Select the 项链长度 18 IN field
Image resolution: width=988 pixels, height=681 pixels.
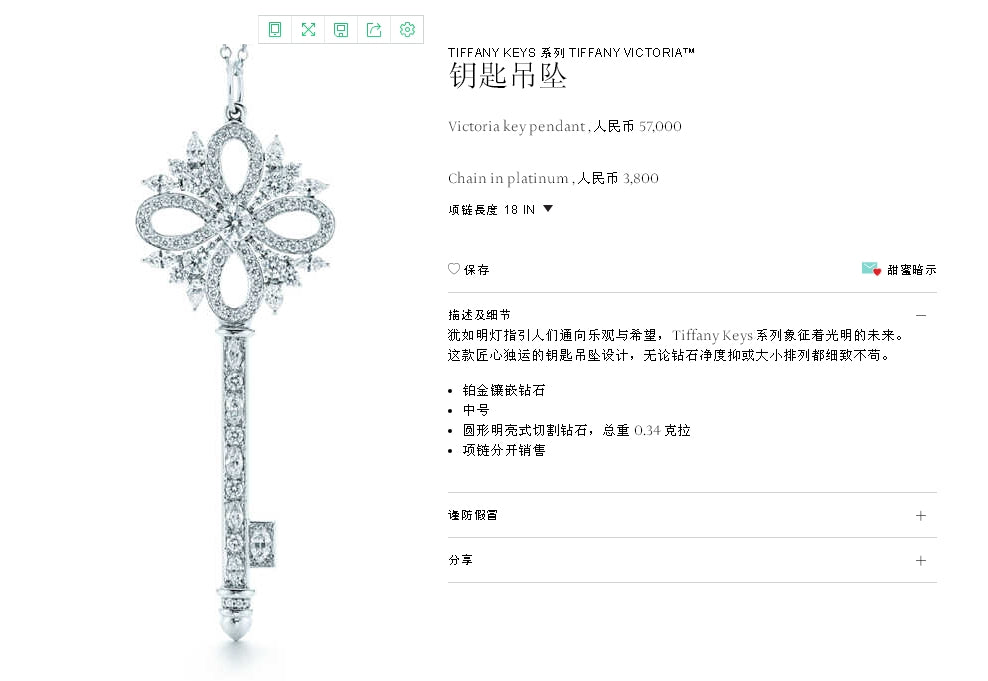pyautogui.click(x=500, y=209)
